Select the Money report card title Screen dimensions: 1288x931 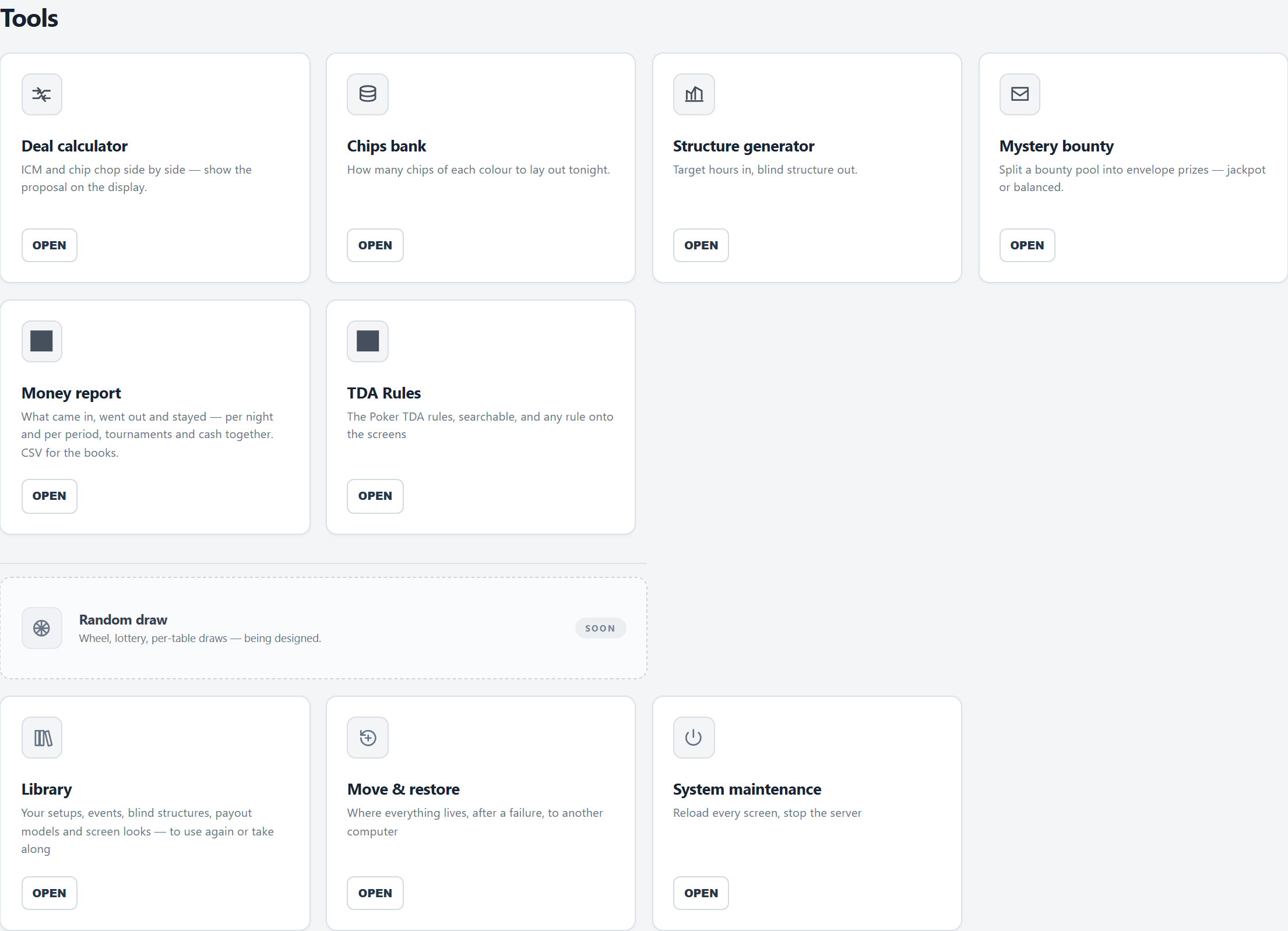[x=71, y=393]
